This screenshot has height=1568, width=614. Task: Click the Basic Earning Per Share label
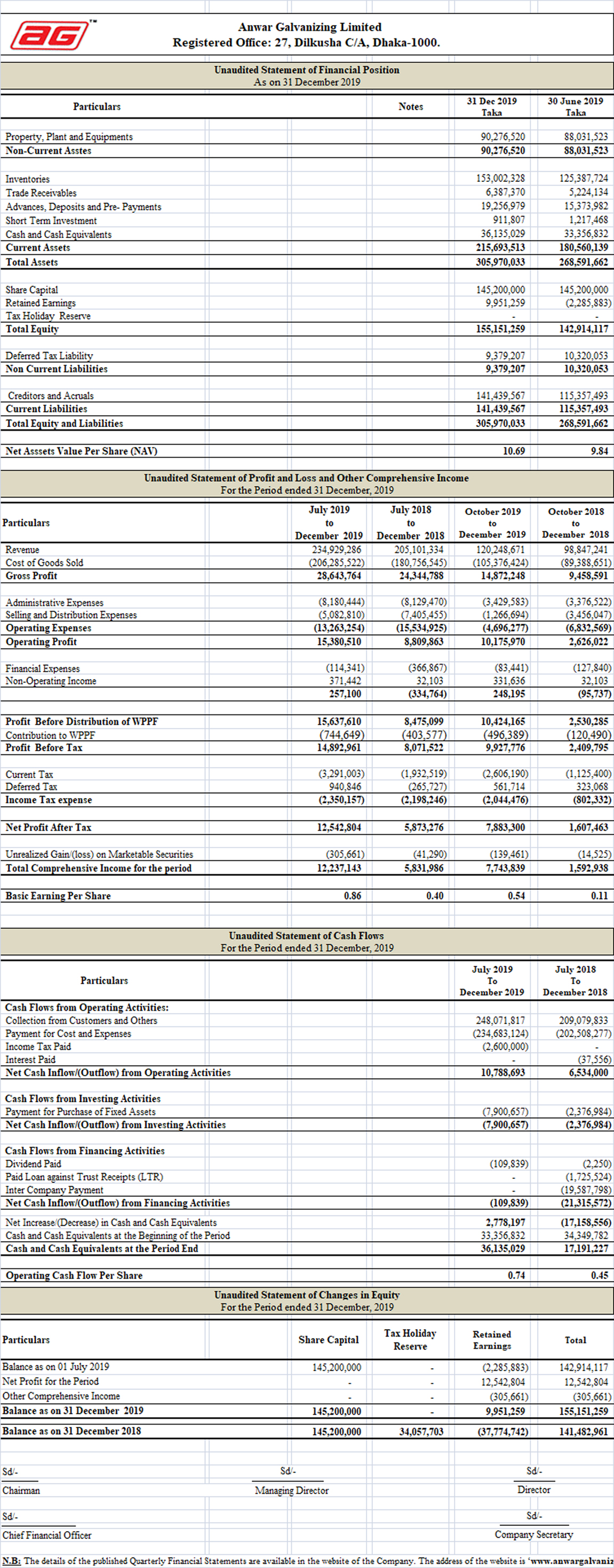pyautogui.click(x=58, y=895)
